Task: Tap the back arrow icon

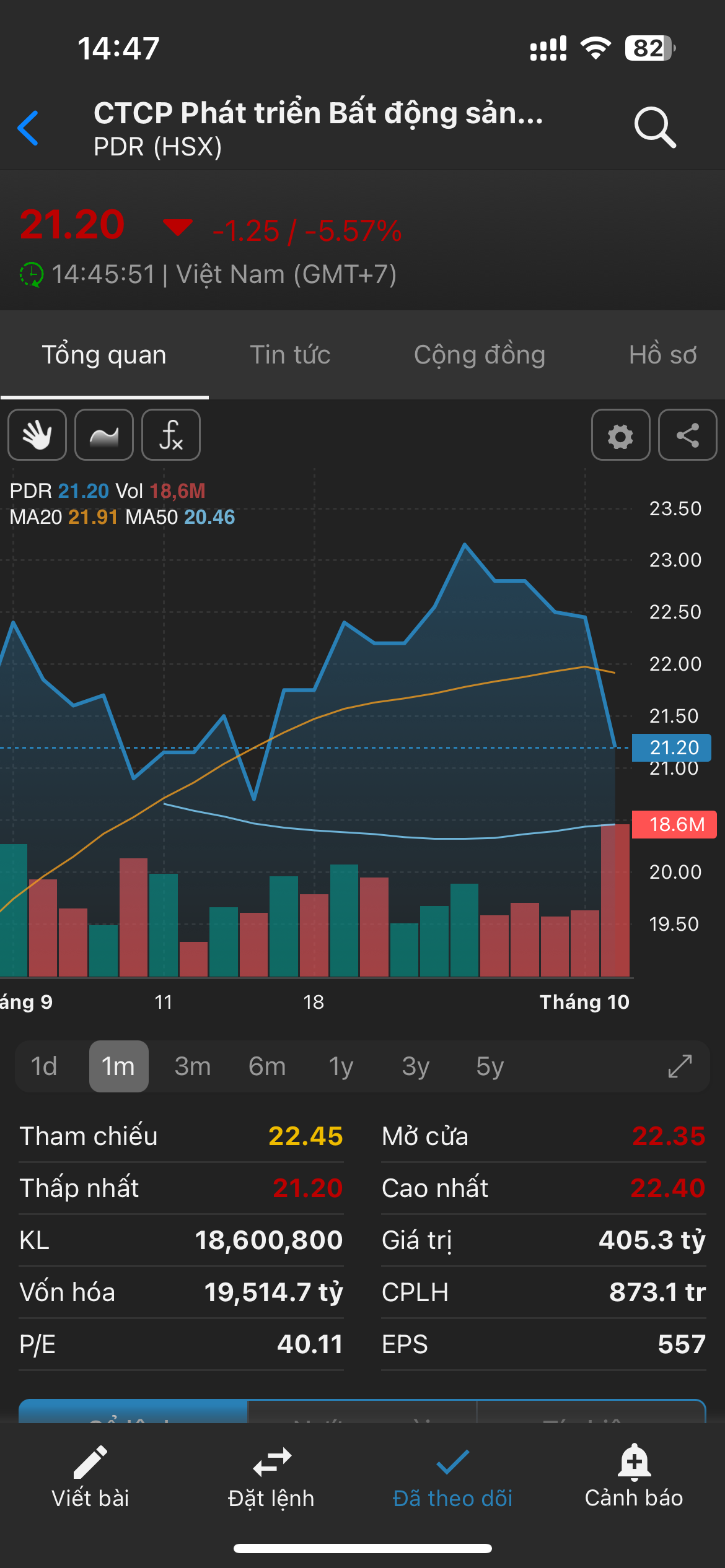Action: [29, 128]
